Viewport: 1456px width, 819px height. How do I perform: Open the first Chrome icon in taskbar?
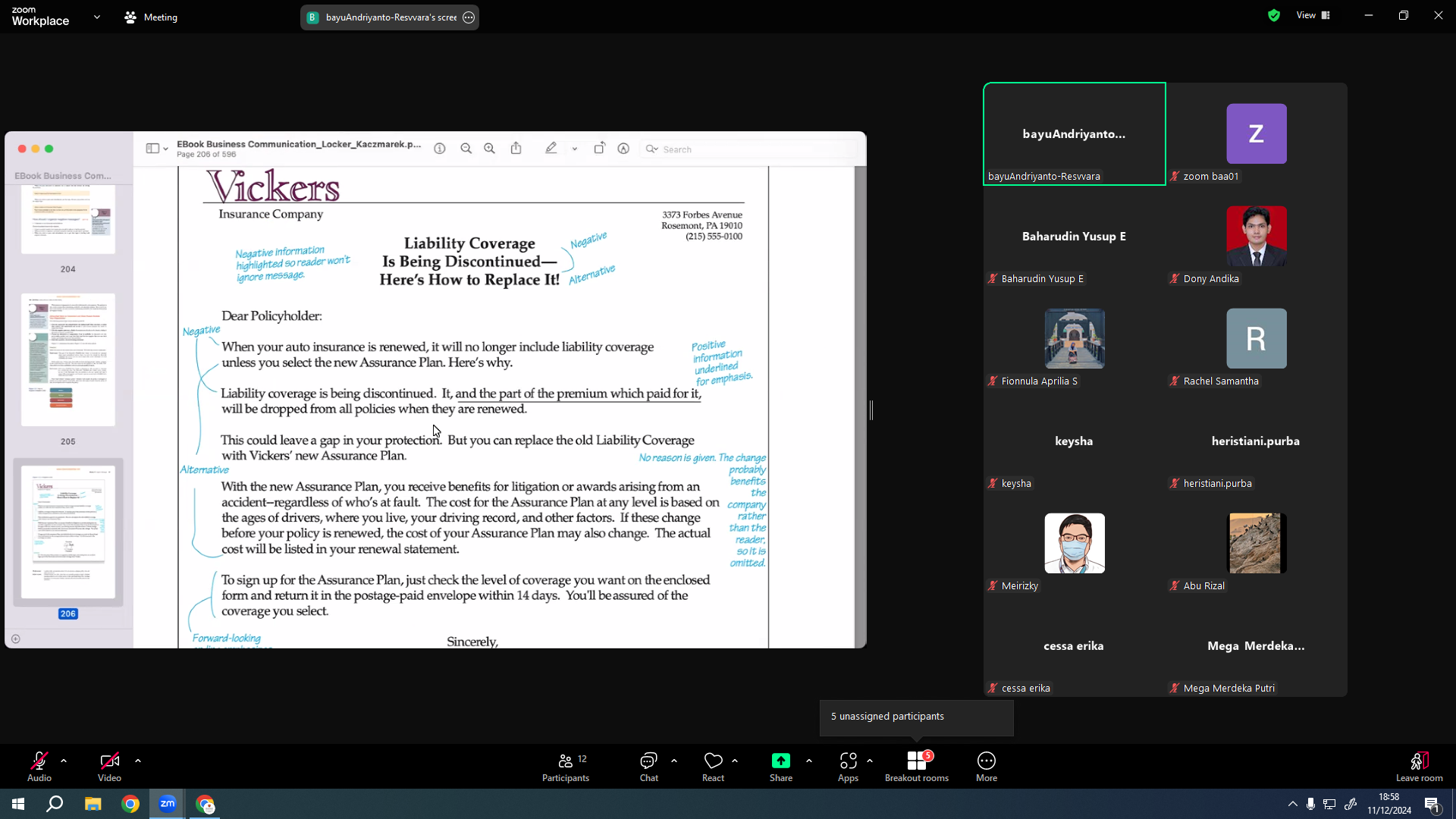(130, 804)
